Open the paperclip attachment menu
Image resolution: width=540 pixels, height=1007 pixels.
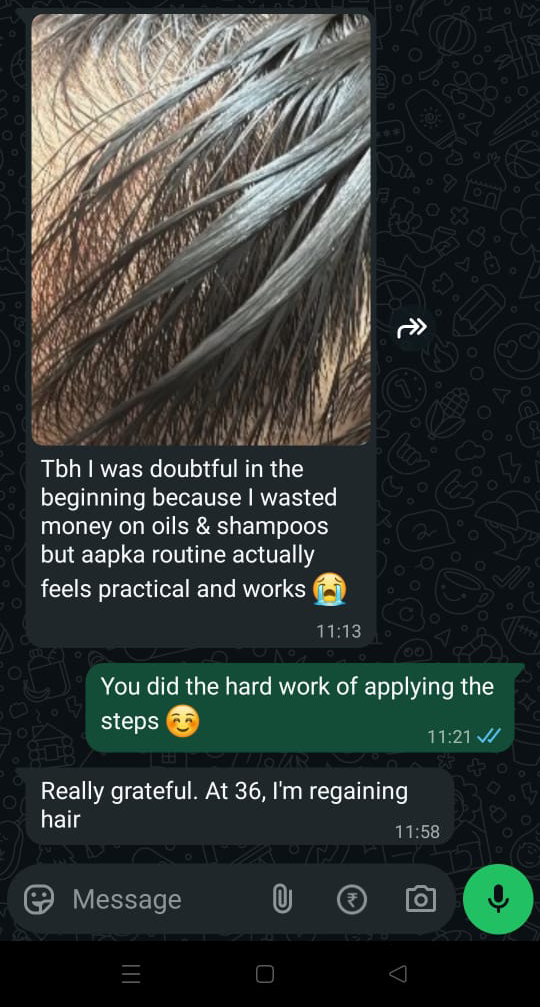282,898
